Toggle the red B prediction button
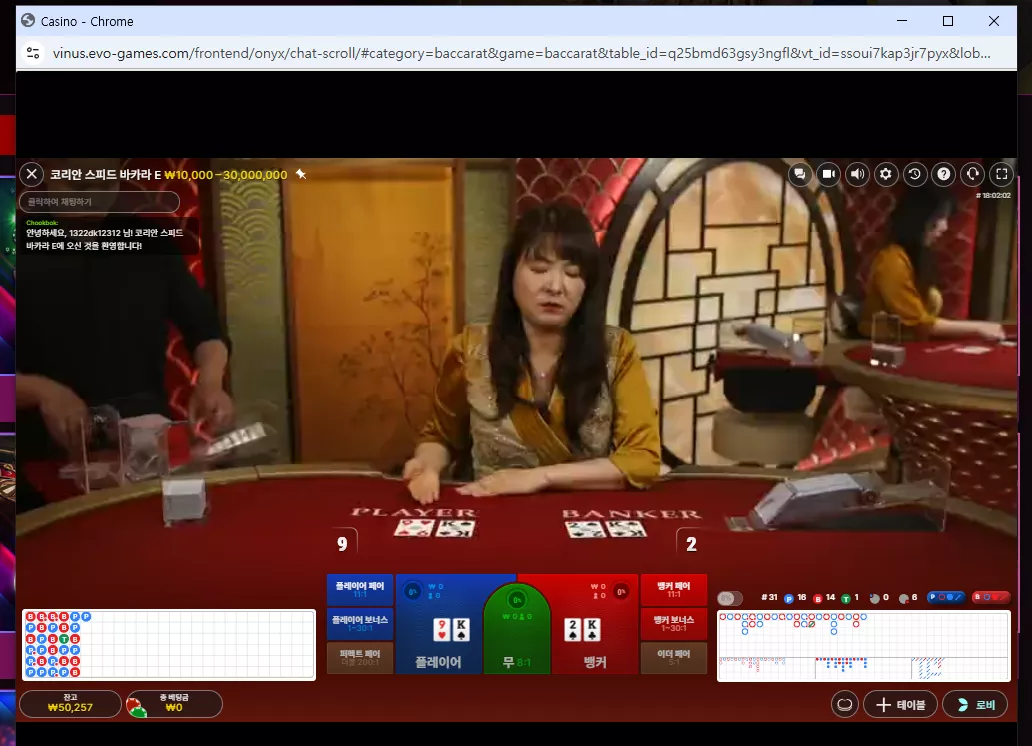The height and width of the screenshot is (746, 1032). [991, 597]
